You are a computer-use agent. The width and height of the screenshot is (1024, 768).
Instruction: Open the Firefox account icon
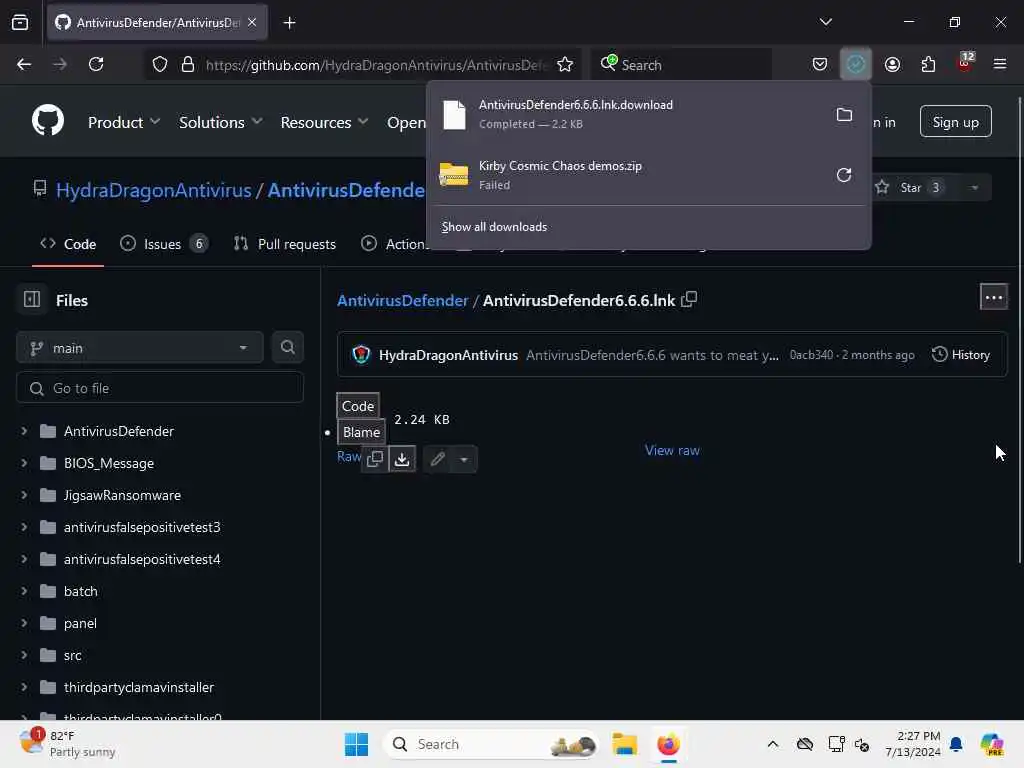[892, 64]
